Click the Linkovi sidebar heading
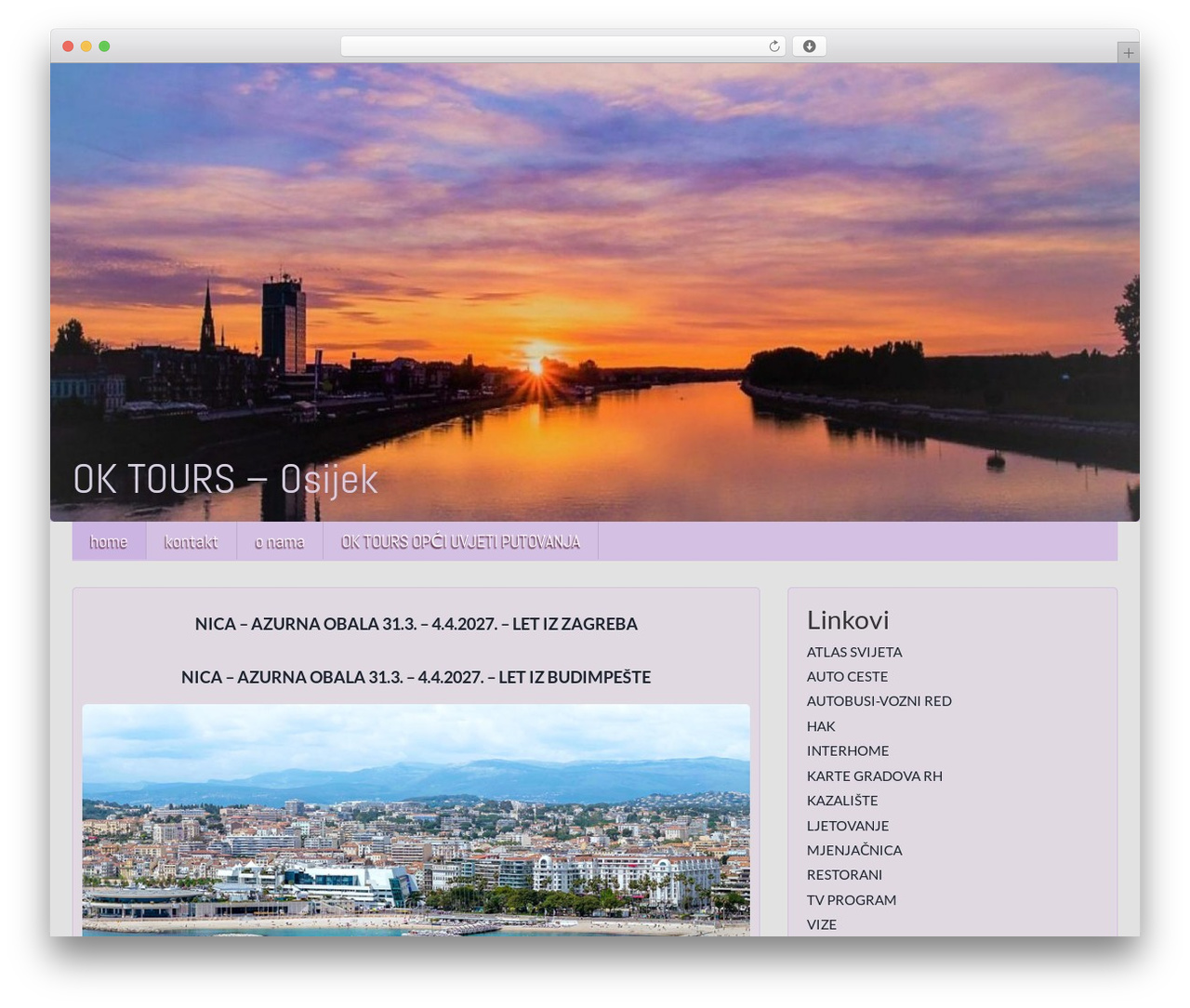 point(848,620)
